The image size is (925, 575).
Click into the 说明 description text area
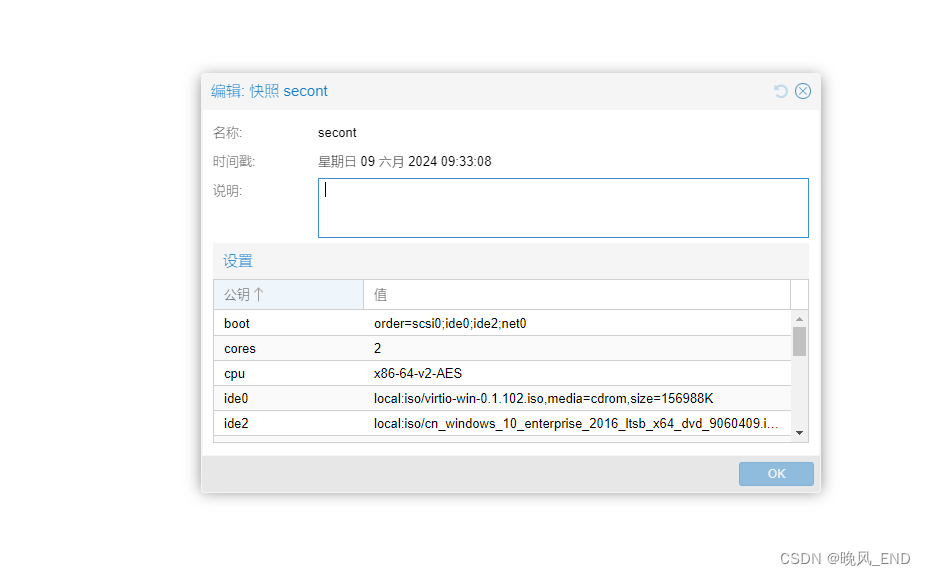pos(563,208)
